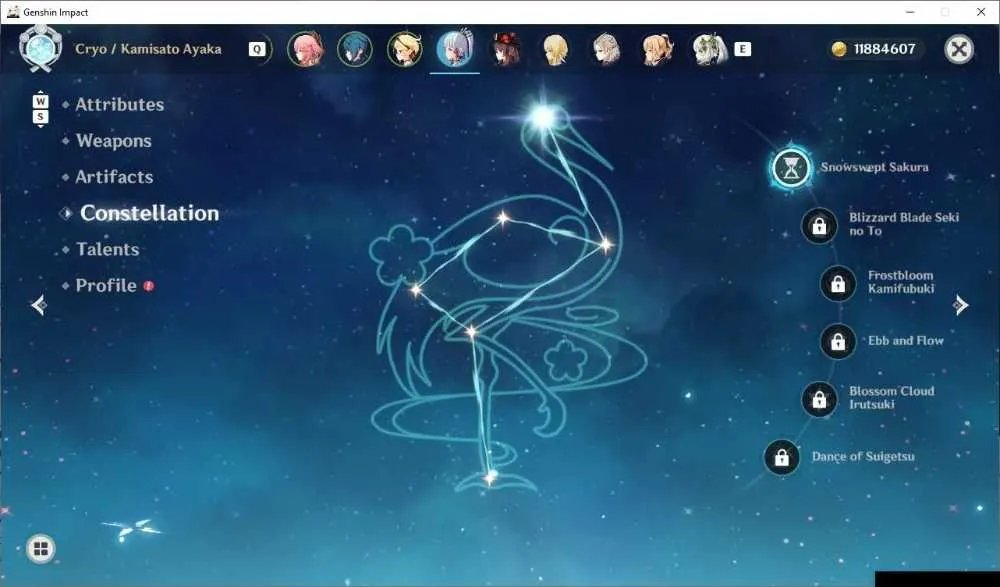This screenshot has width=1000, height=587.
Task: Select the short blonde-haired character after the hat
Action: tap(555, 49)
